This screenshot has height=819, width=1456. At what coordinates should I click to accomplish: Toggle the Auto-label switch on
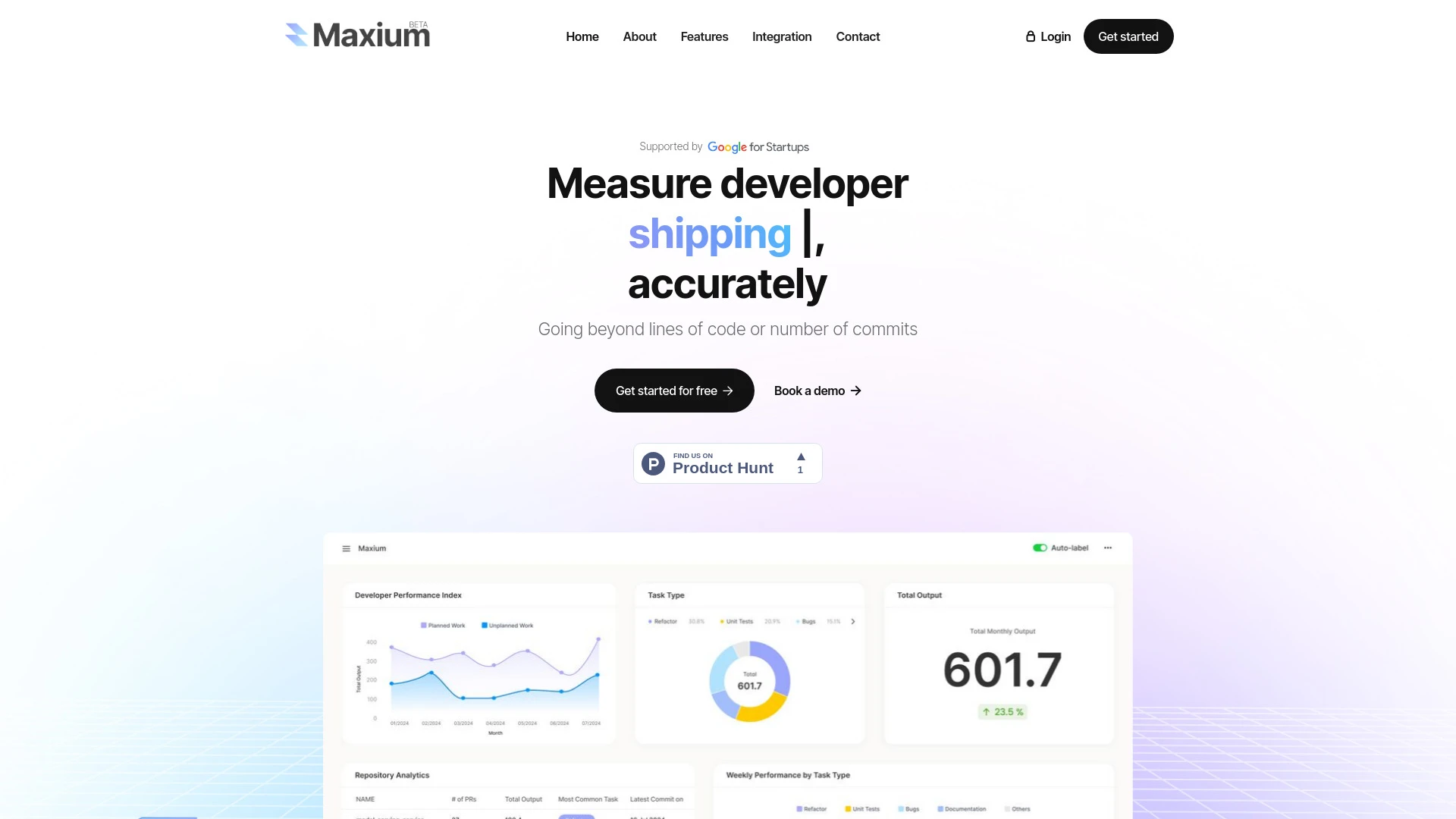1038,547
